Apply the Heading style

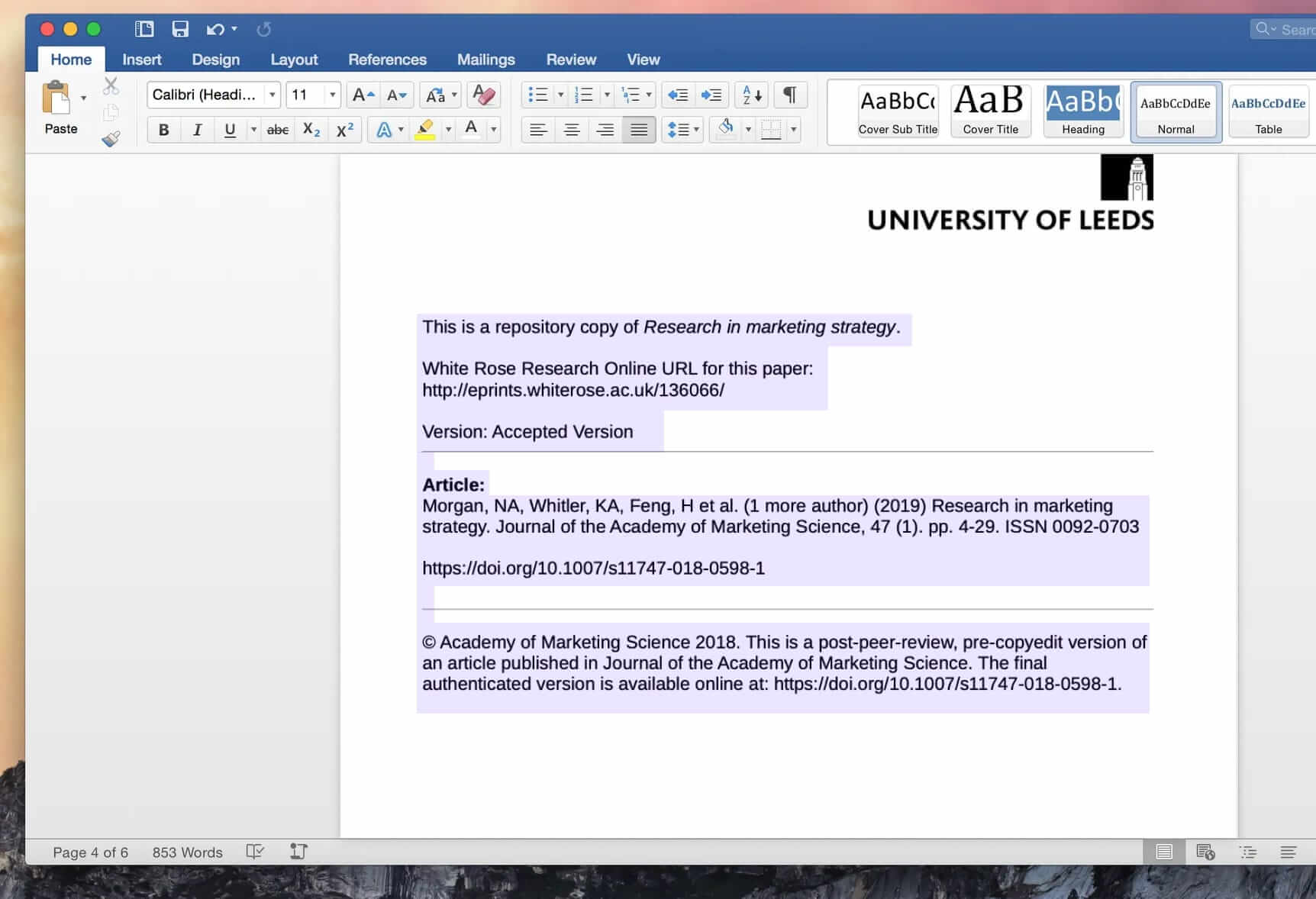(x=1082, y=111)
